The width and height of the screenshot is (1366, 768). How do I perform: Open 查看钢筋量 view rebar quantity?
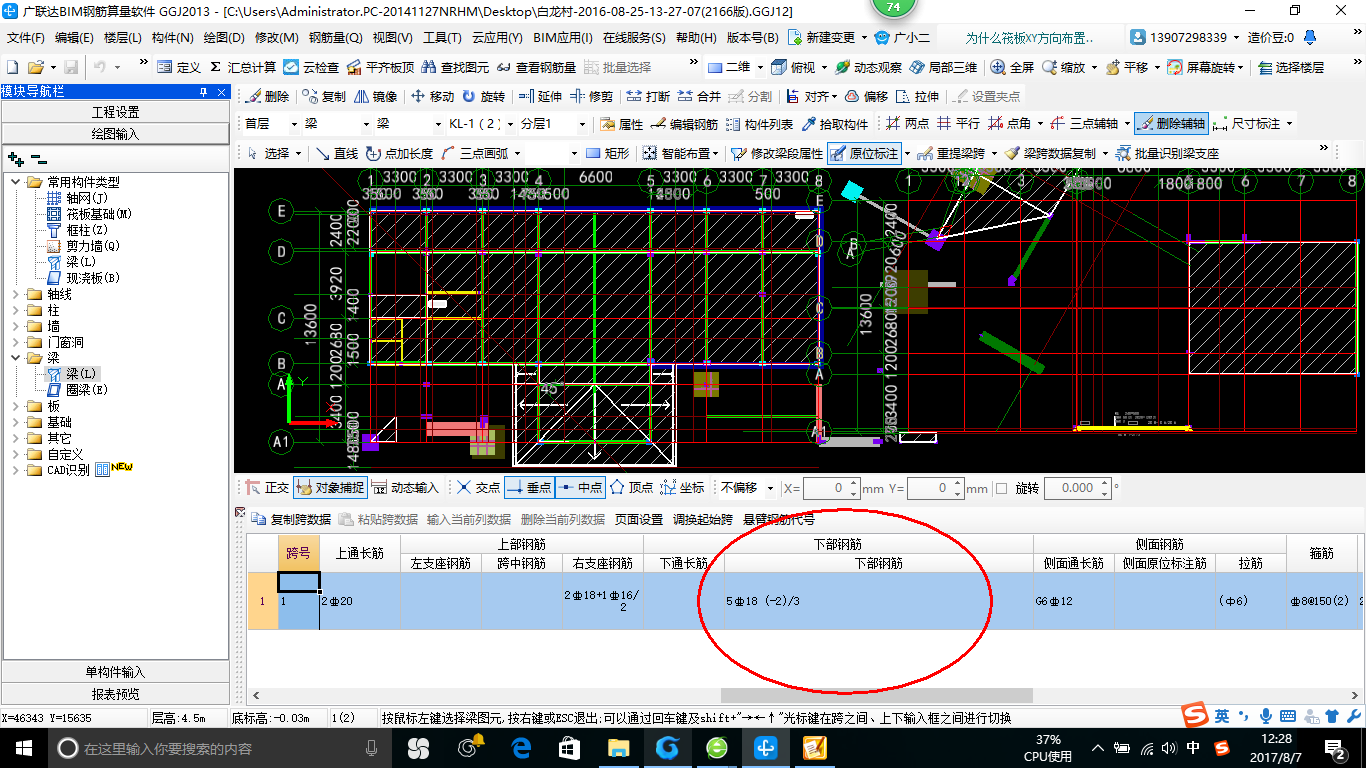point(536,67)
